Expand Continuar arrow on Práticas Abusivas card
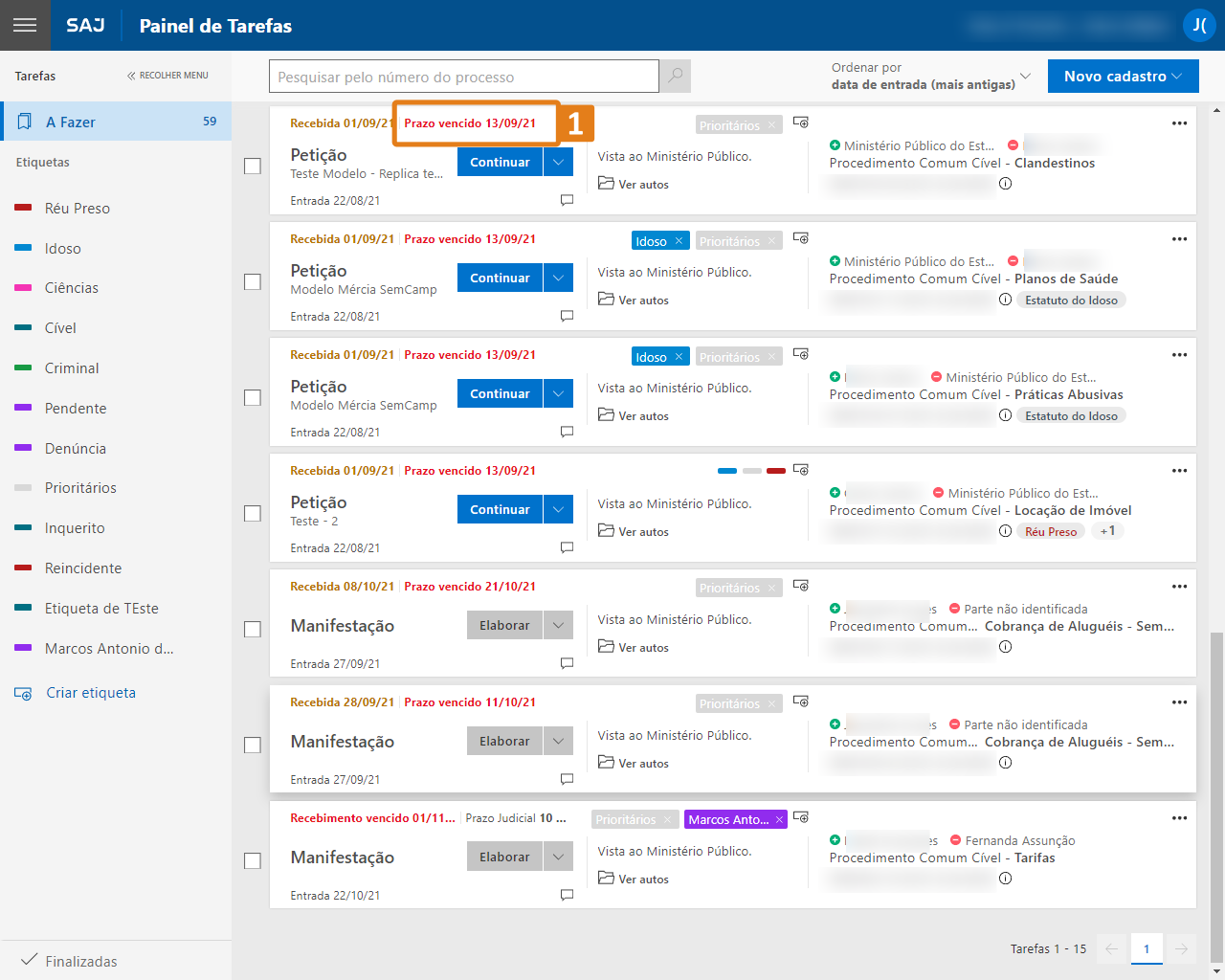Viewport: 1225px width, 980px height. tap(558, 393)
